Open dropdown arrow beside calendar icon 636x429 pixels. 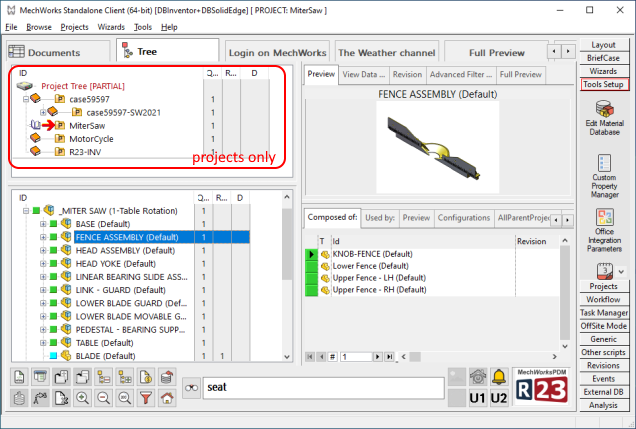(621, 272)
